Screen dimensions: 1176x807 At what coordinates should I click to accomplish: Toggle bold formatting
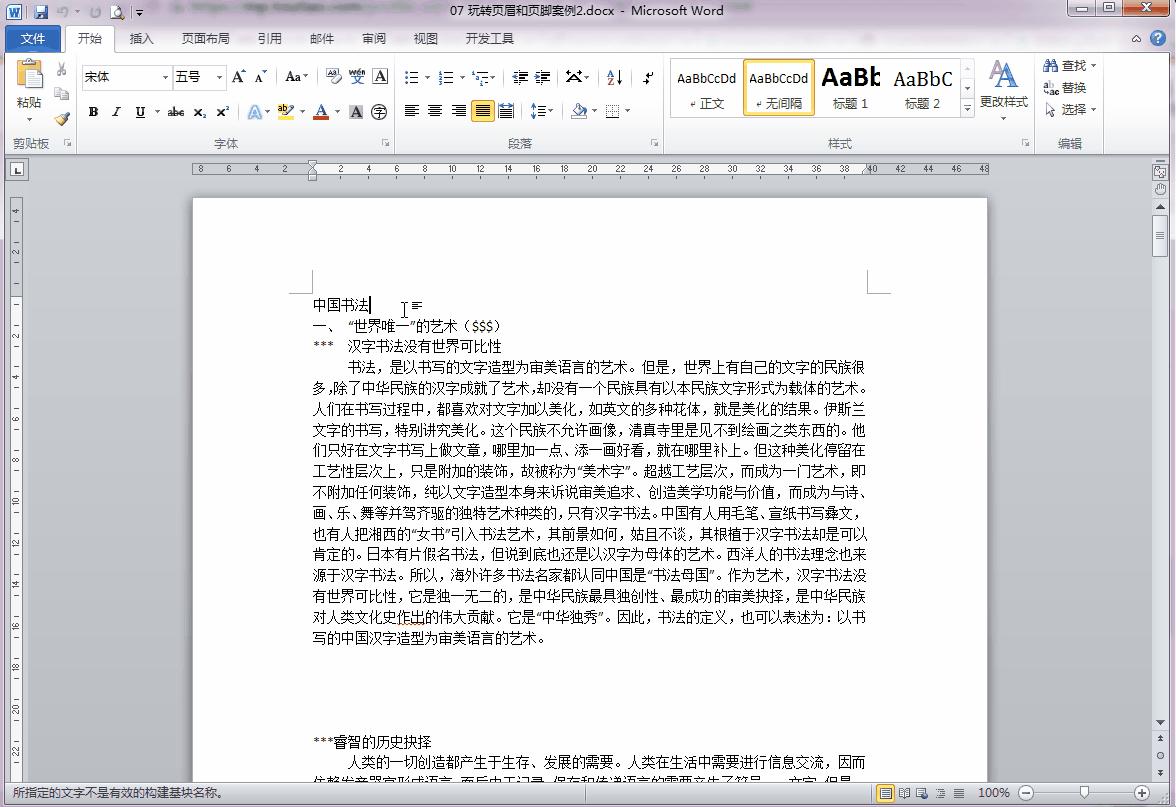coord(93,112)
